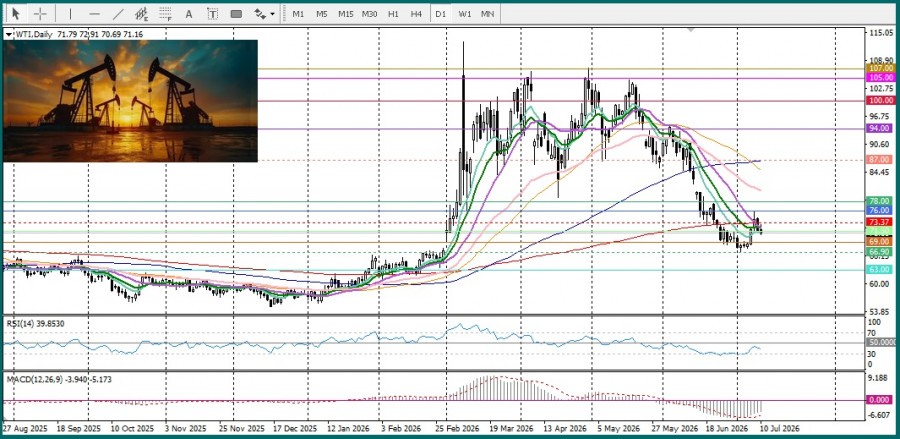Switch chart to M5 timeframe

[321, 13]
